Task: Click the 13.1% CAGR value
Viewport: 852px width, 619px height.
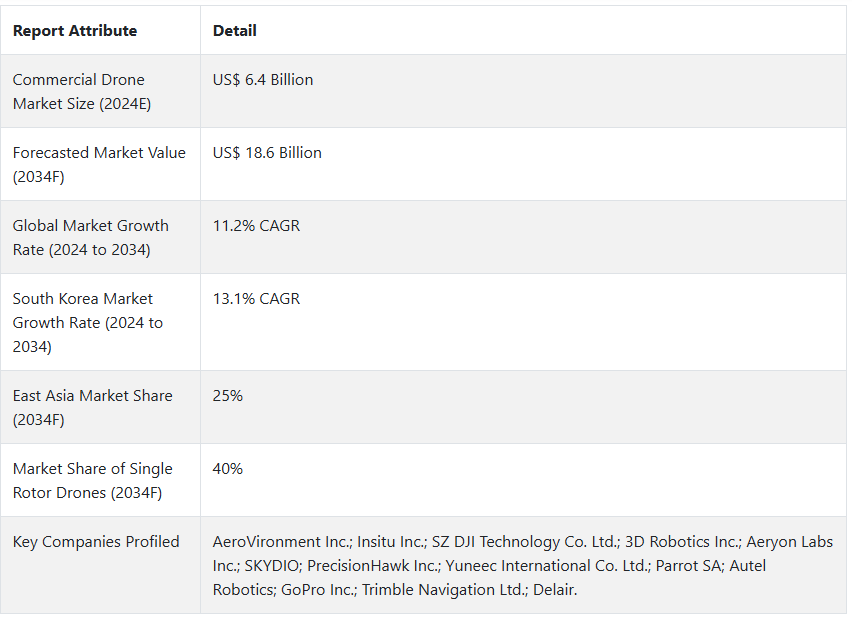Action: [256, 298]
